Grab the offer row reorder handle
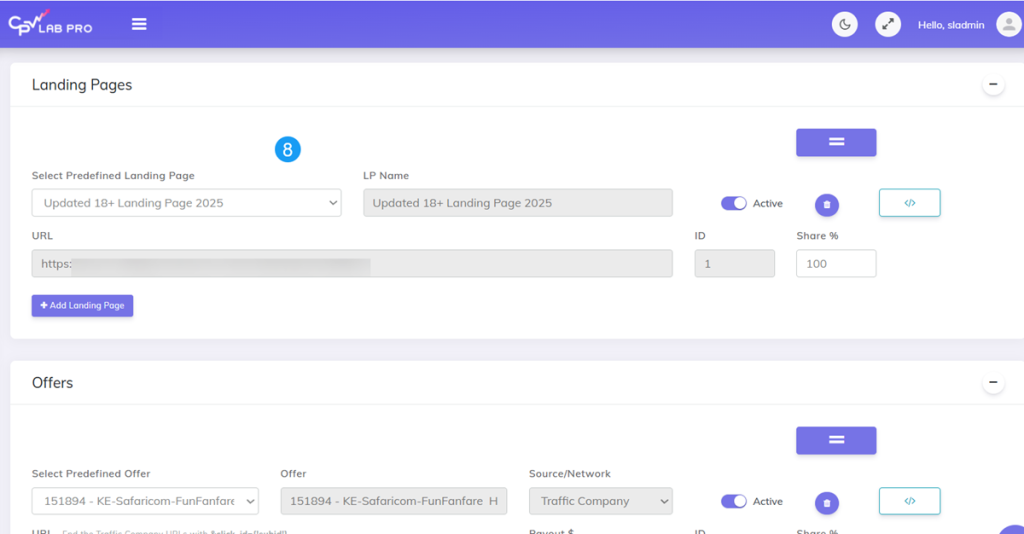The height and width of the screenshot is (534, 1024). 836,441
